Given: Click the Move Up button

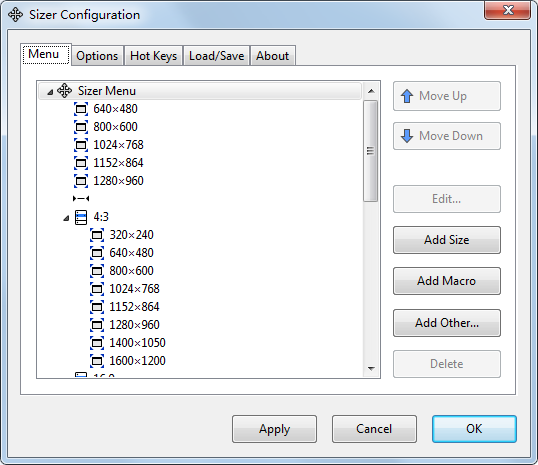Looking at the screenshot, I should [447, 96].
